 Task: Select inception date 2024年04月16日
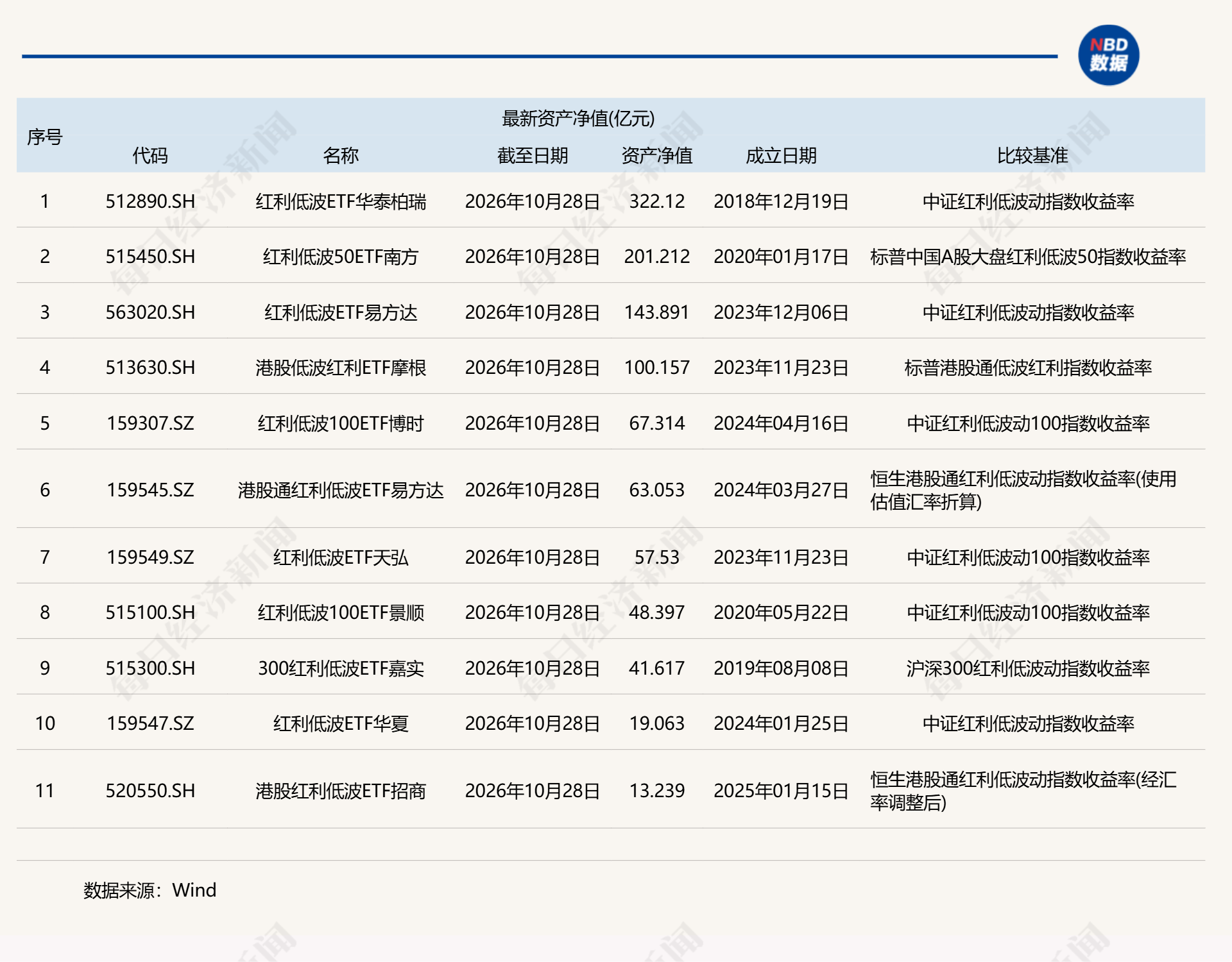(781, 423)
